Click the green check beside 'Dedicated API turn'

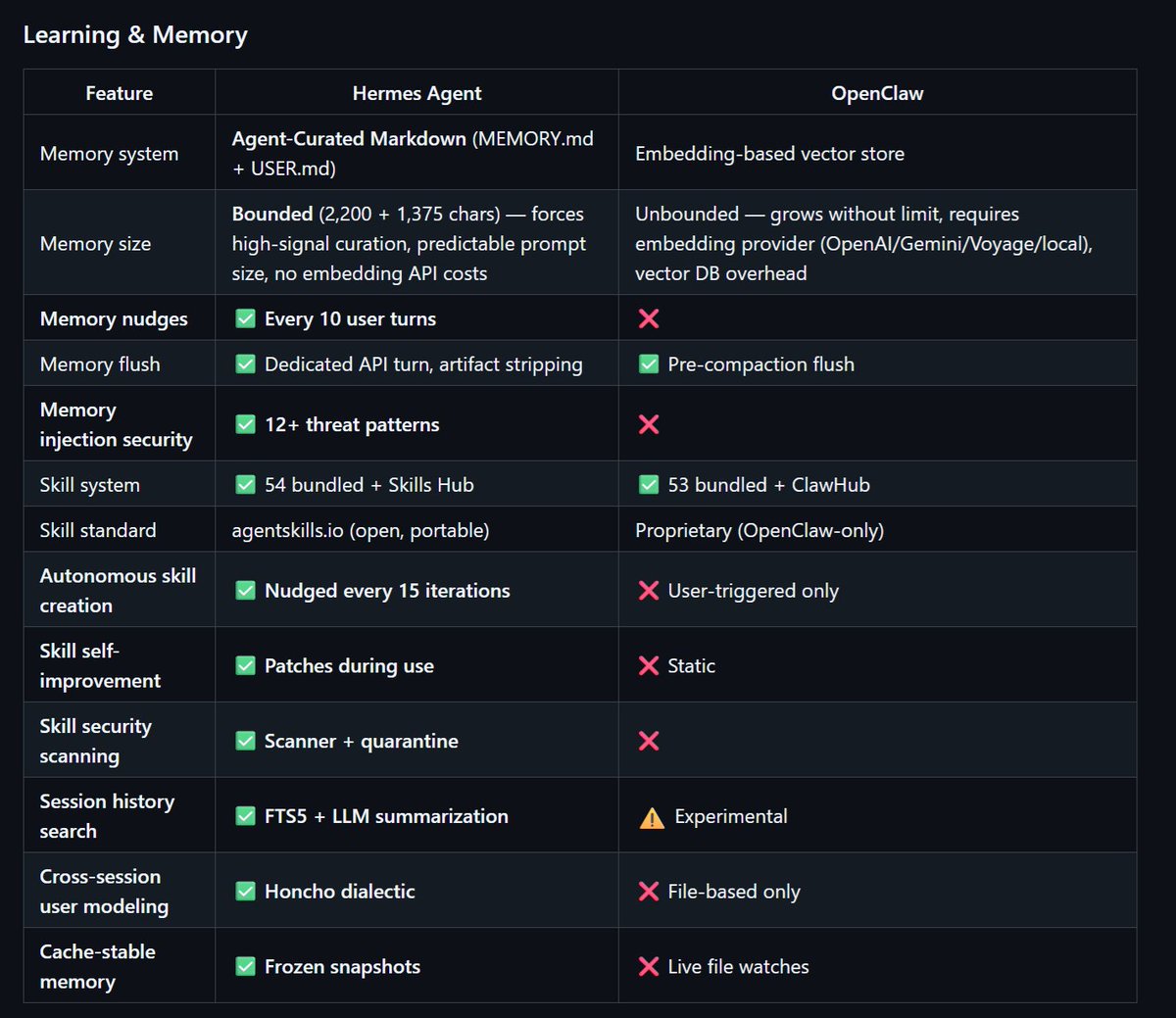[246, 364]
